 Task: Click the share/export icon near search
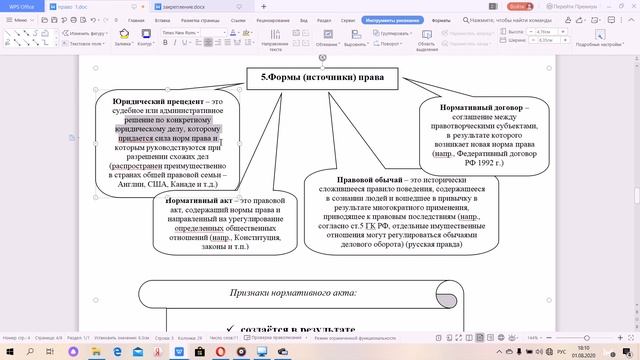(x=580, y=20)
